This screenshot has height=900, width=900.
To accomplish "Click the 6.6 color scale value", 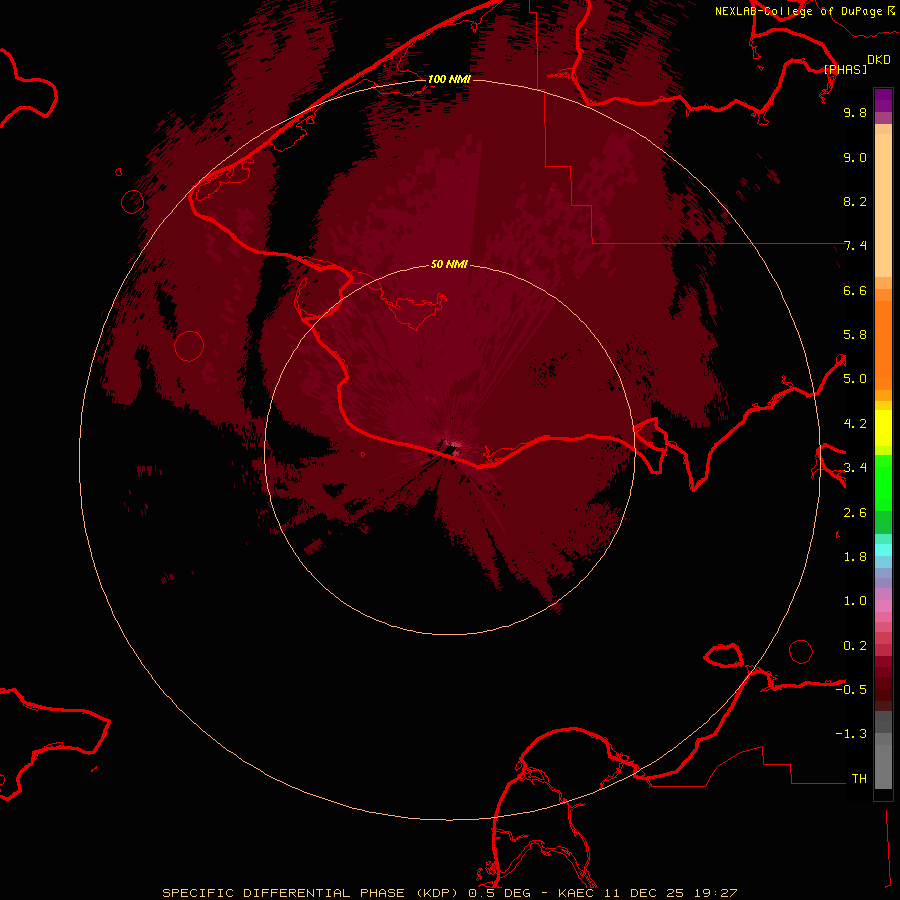I will pyautogui.click(x=855, y=290).
